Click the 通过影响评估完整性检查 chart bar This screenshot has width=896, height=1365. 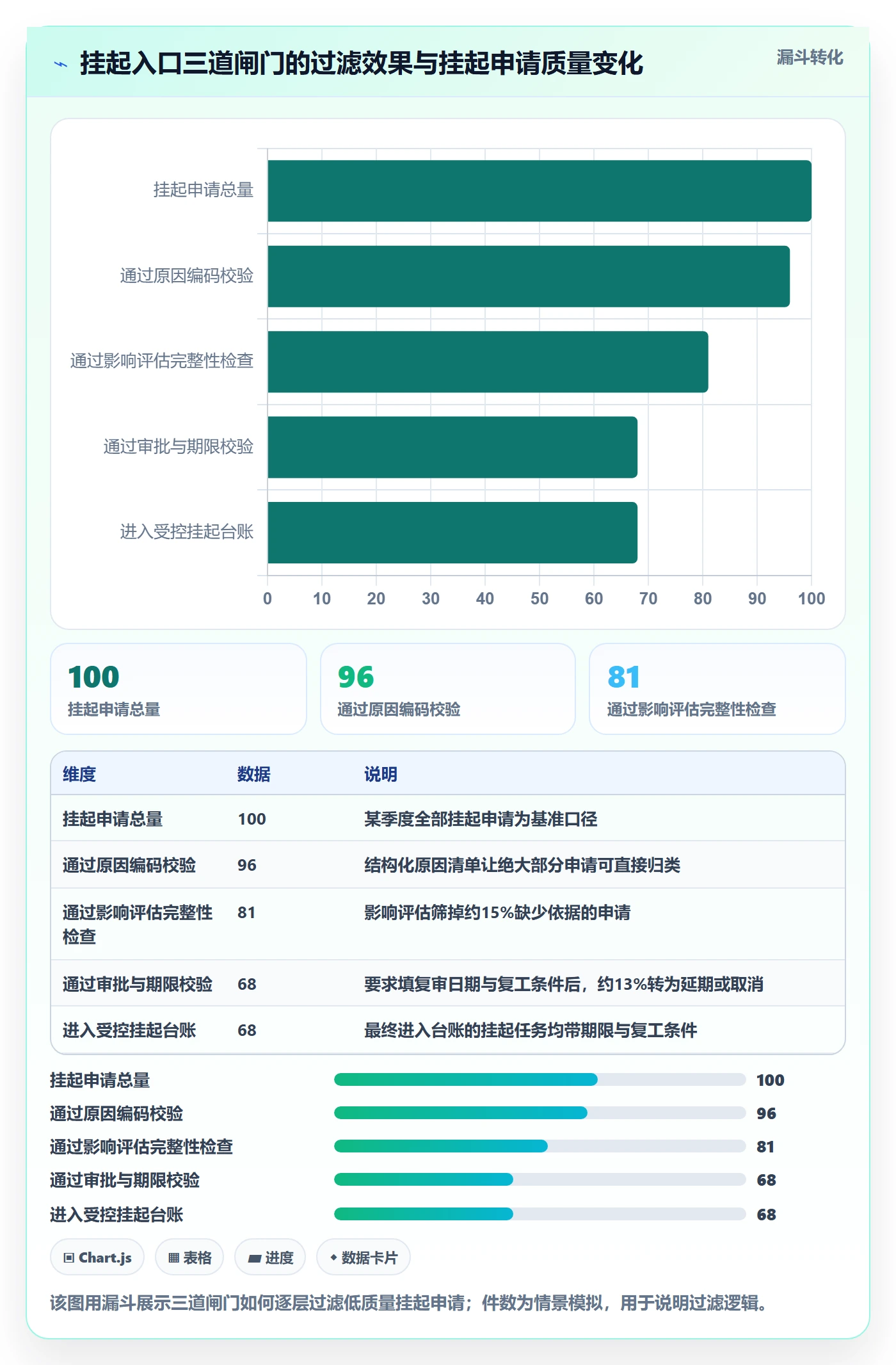click(x=488, y=362)
